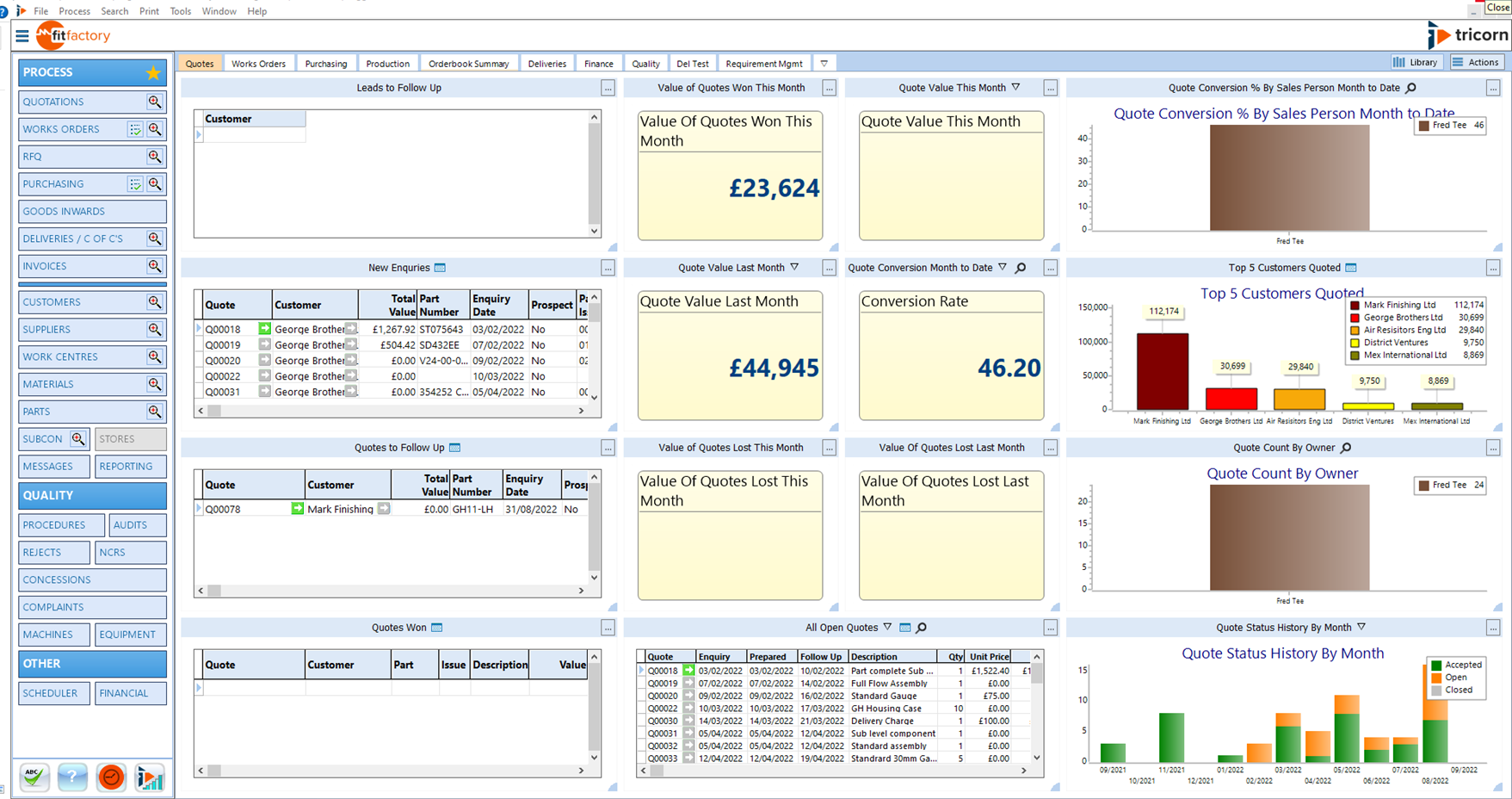Toggle the table view icon beside New Enquiries
The width and height of the screenshot is (1512, 799).
tap(441, 268)
